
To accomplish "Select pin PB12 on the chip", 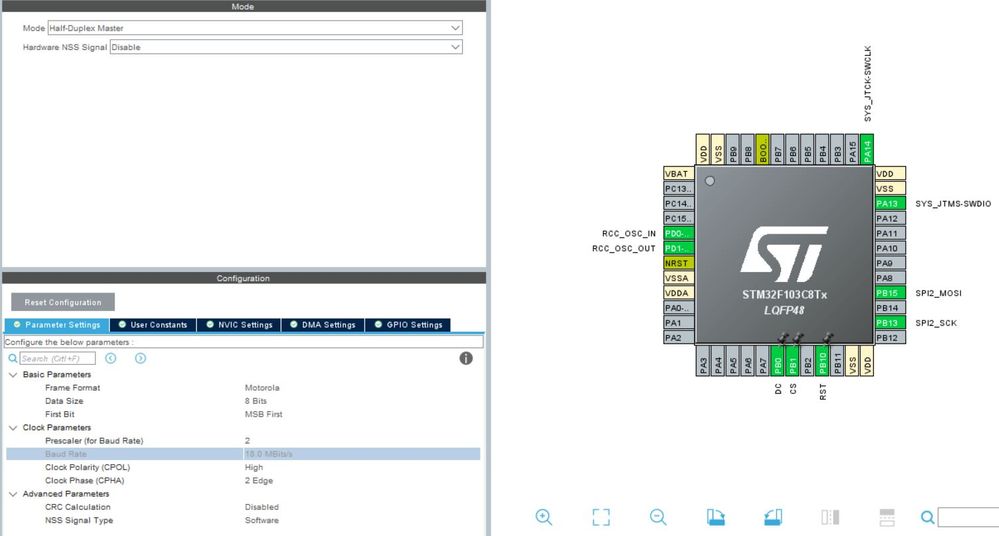I will (x=890, y=338).
